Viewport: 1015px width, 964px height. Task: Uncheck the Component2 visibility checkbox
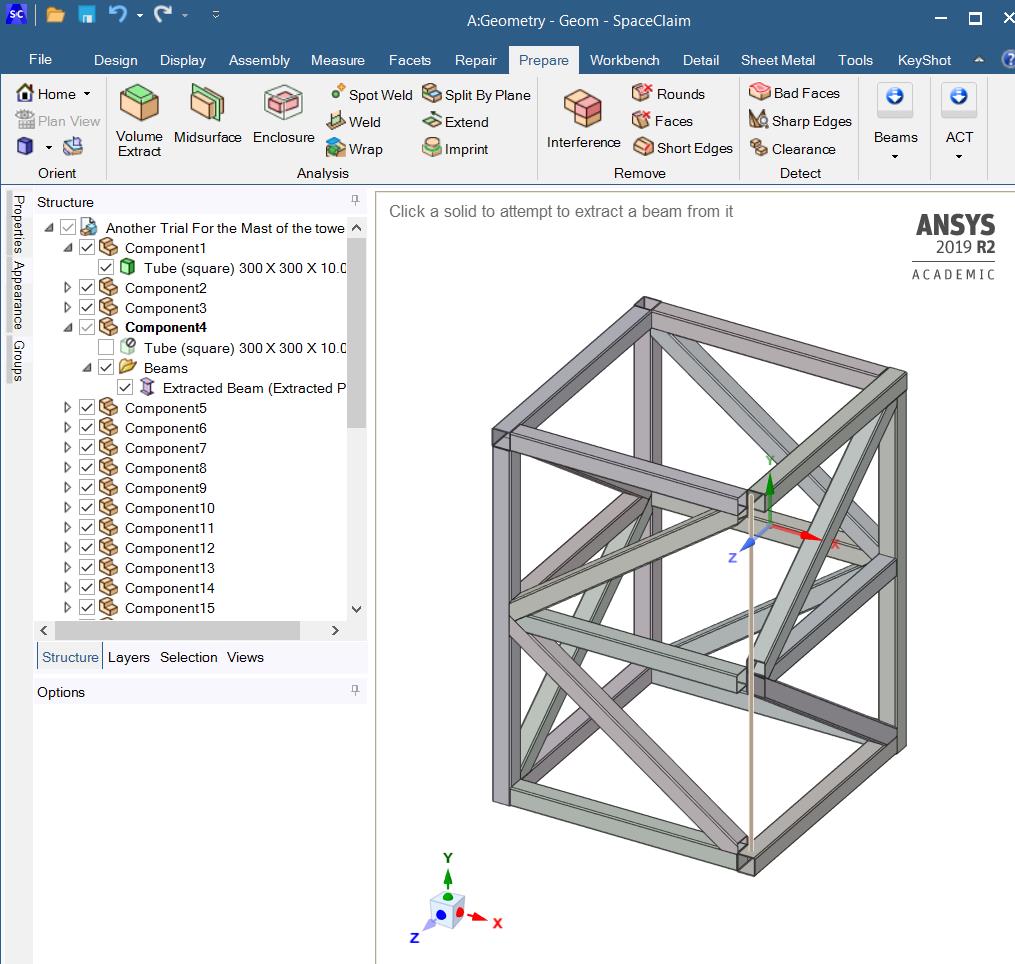pos(87,288)
